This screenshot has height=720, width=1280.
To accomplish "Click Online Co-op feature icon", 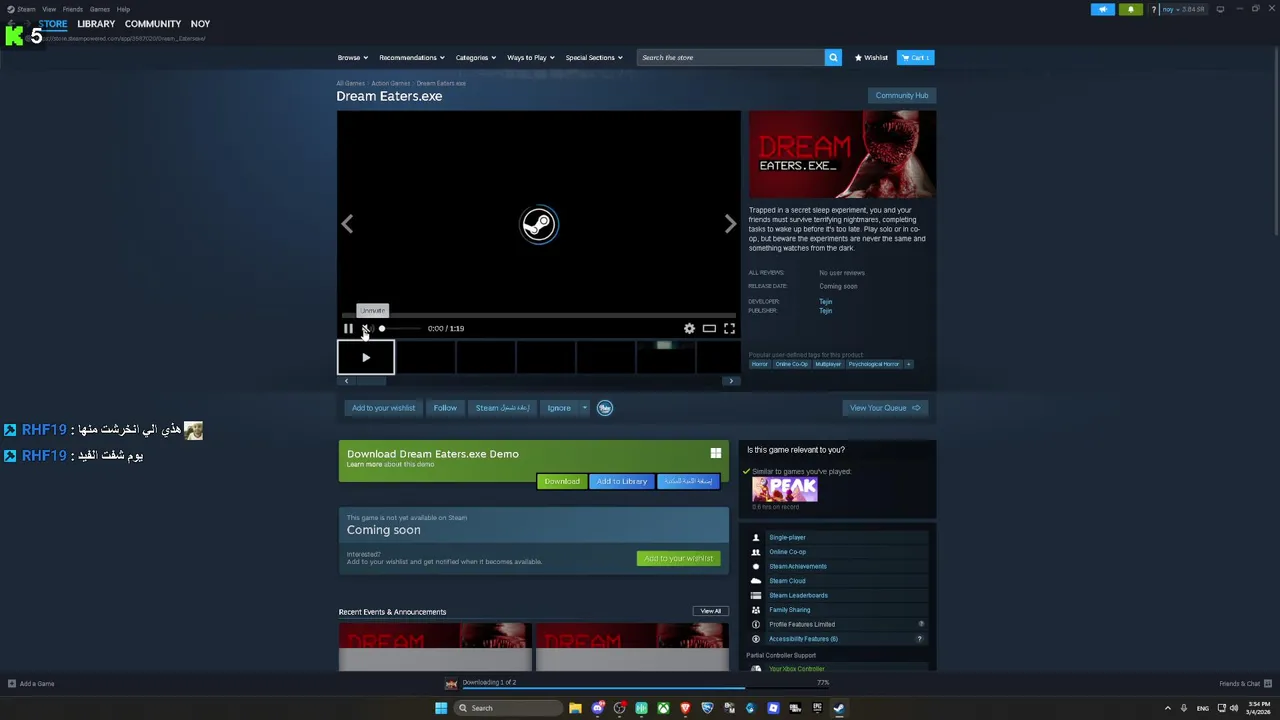I will click(756, 552).
